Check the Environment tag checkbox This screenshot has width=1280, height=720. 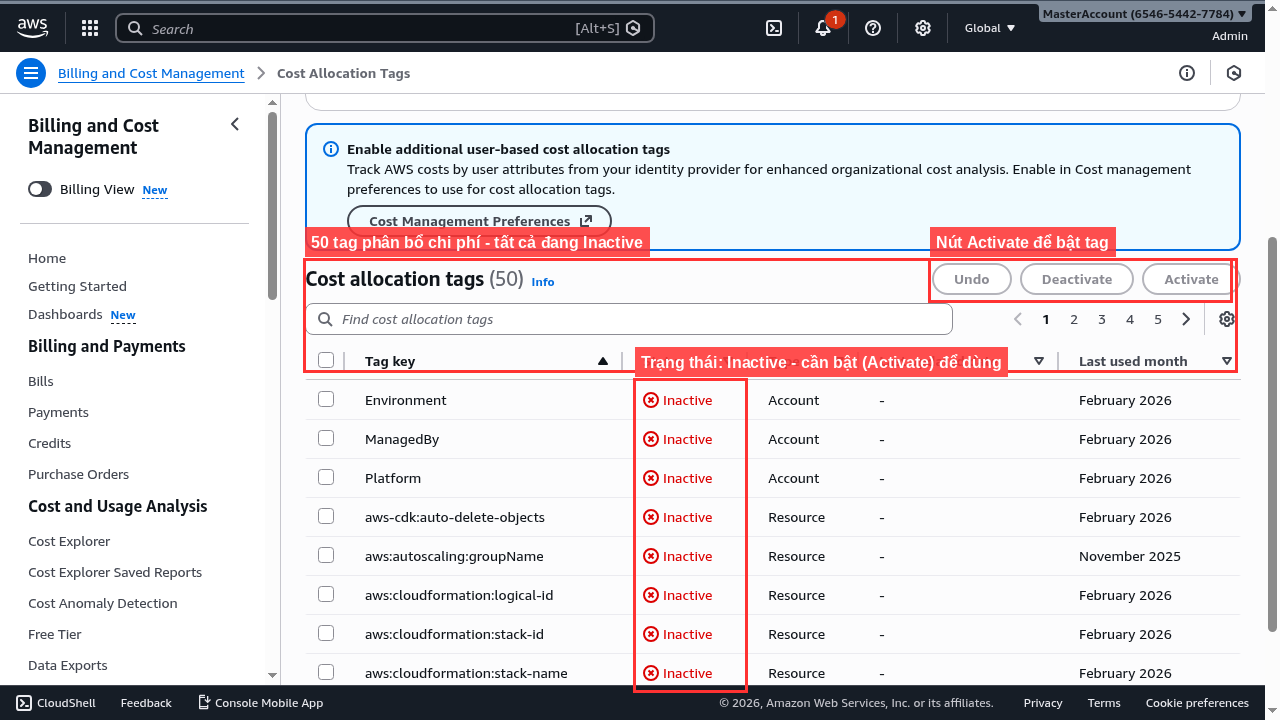tap(326, 400)
